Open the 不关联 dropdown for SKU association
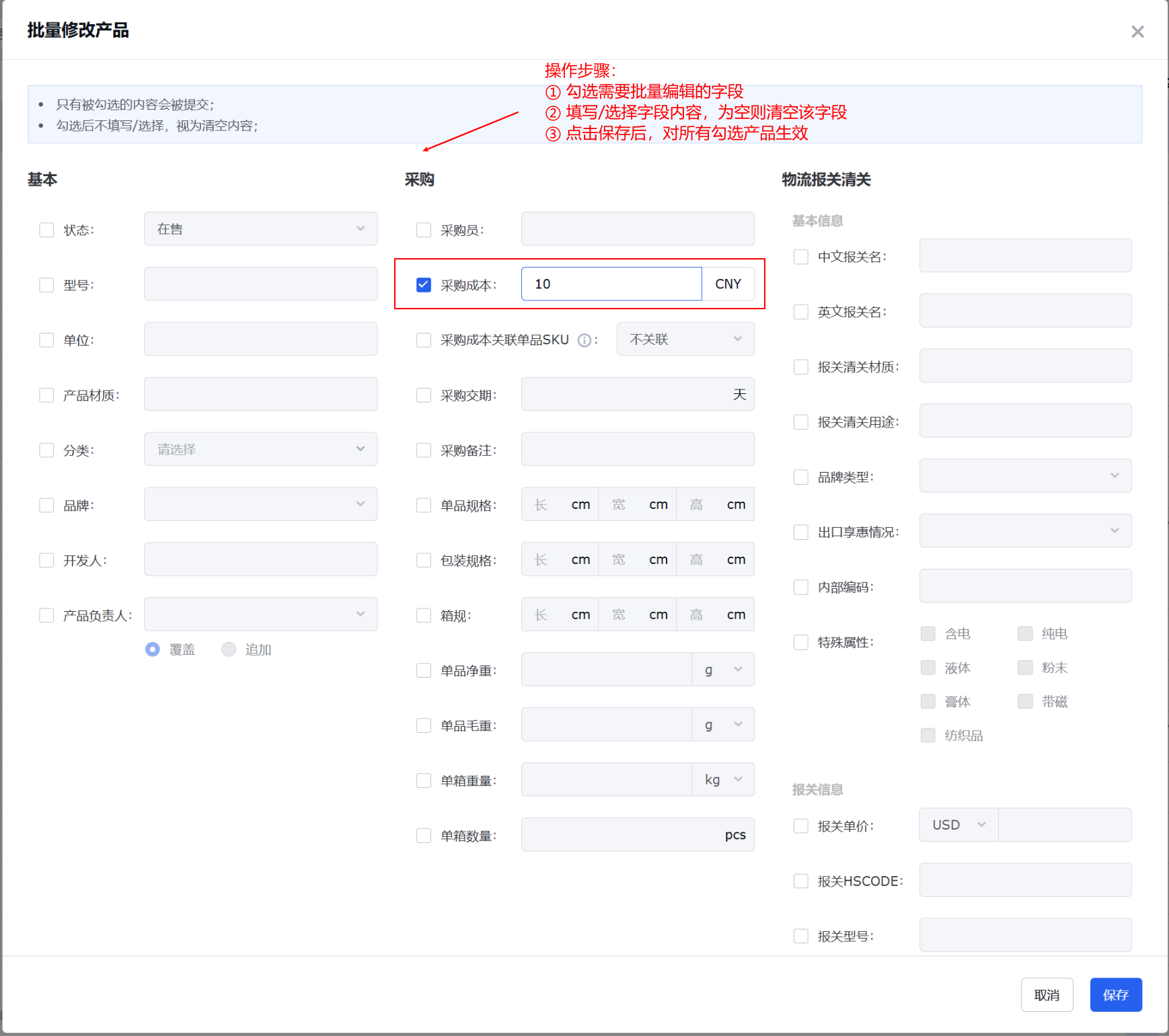This screenshot has height=1036, width=1169. coord(685,340)
